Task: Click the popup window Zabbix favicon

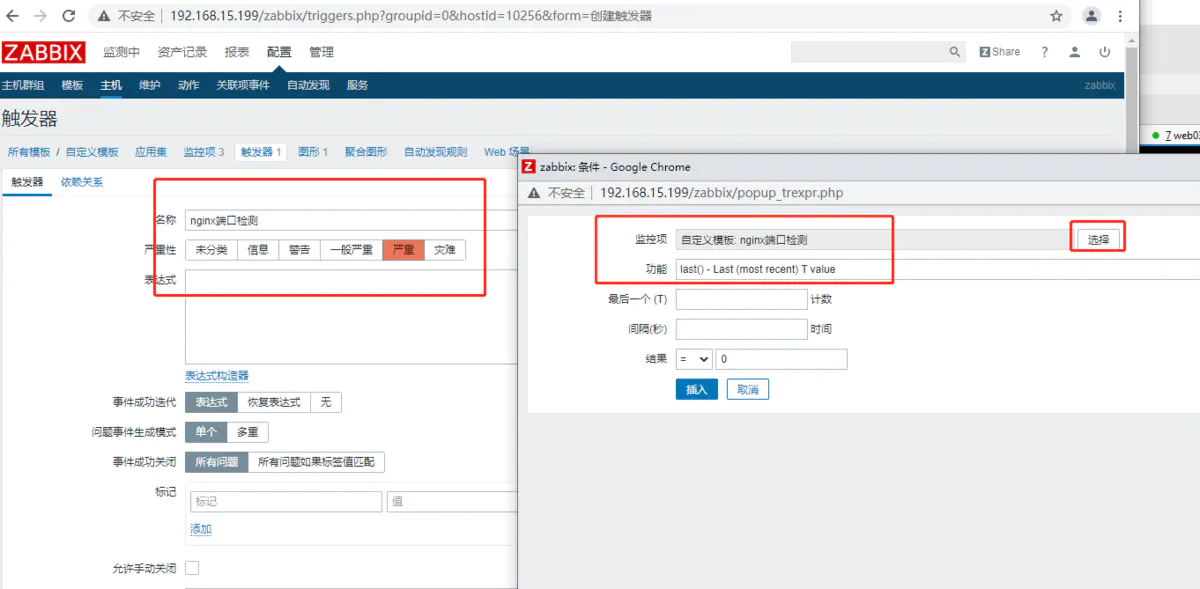Action: click(x=529, y=167)
